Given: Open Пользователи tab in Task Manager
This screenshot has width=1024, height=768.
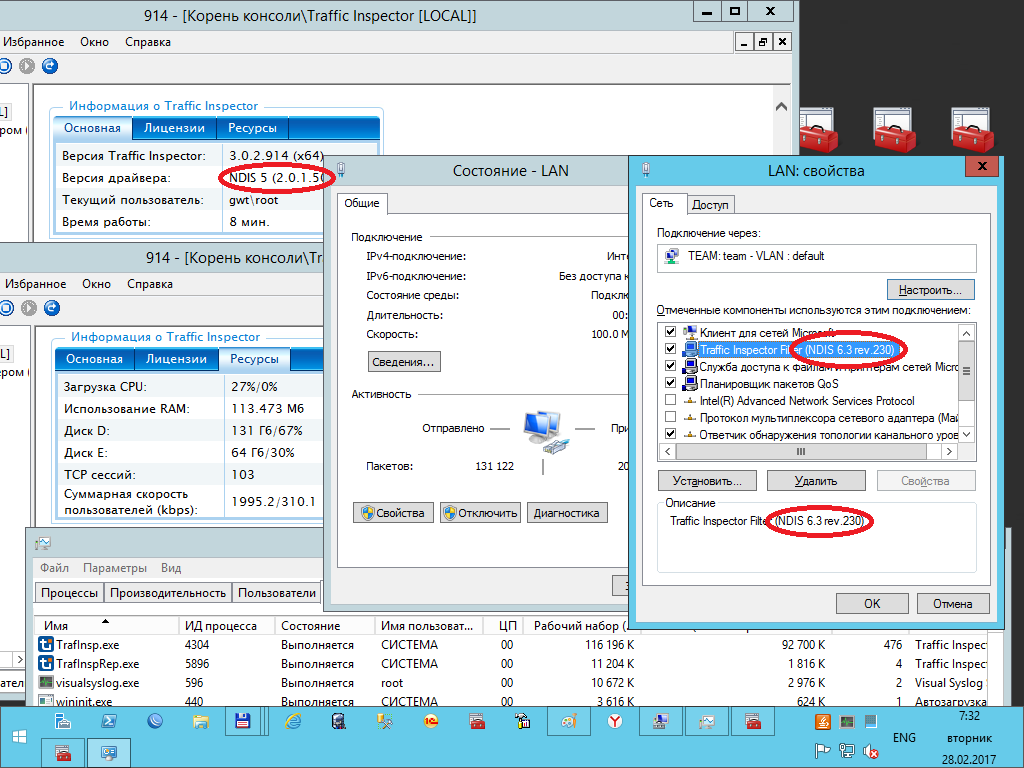Looking at the screenshot, I should [277, 593].
